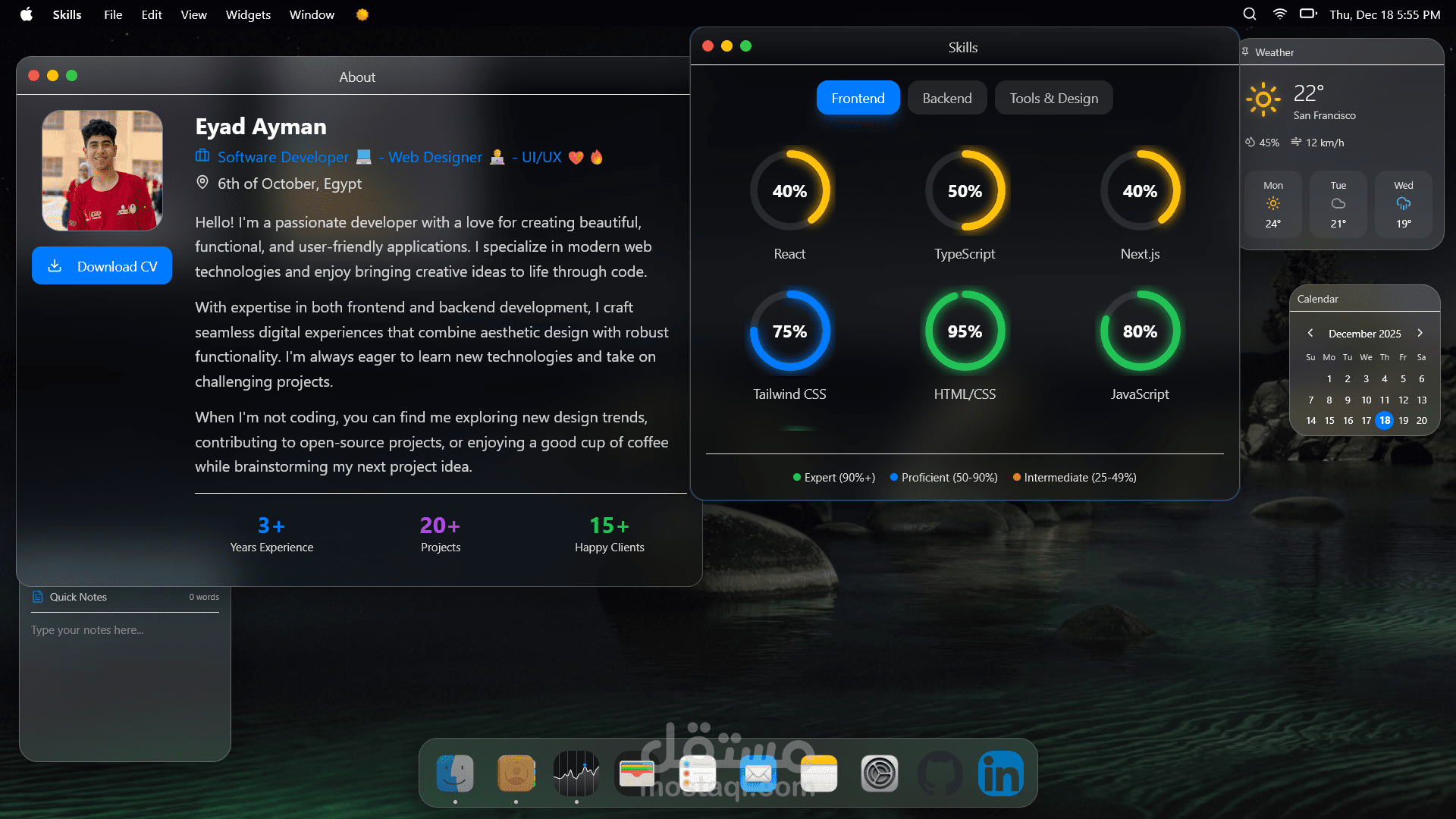Viewport: 1456px width, 819px height.
Task: Pin the Weather widget with the pin icon
Action: (1245, 52)
